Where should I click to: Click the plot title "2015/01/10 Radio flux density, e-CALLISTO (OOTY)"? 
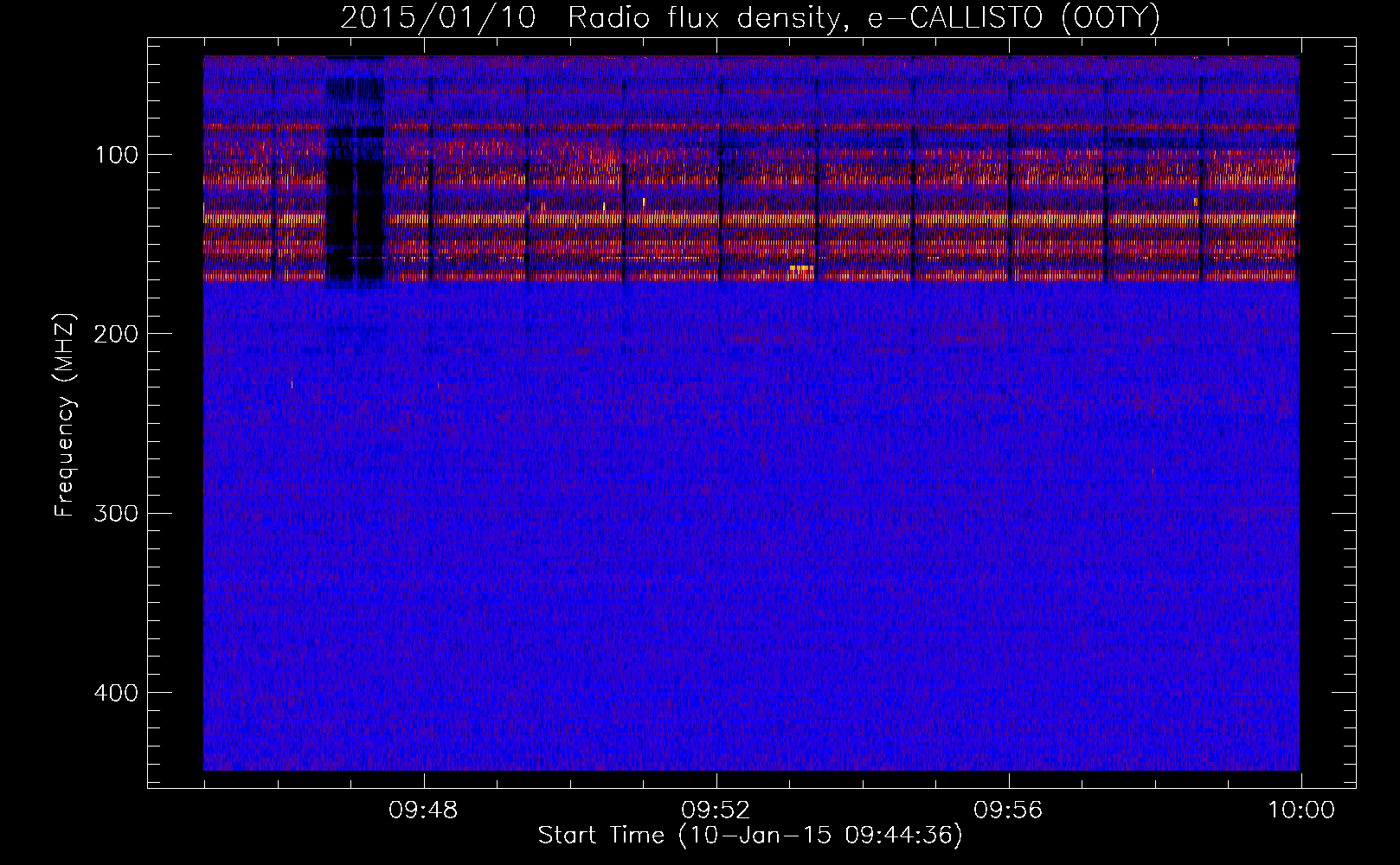point(750,18)
